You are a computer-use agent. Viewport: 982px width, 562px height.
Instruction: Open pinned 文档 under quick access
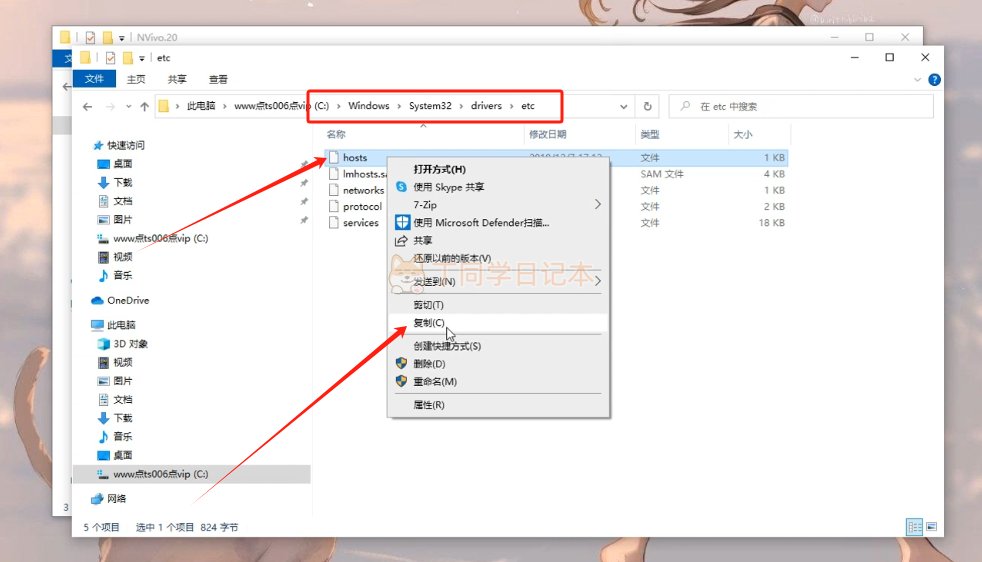tap(123, 201)
